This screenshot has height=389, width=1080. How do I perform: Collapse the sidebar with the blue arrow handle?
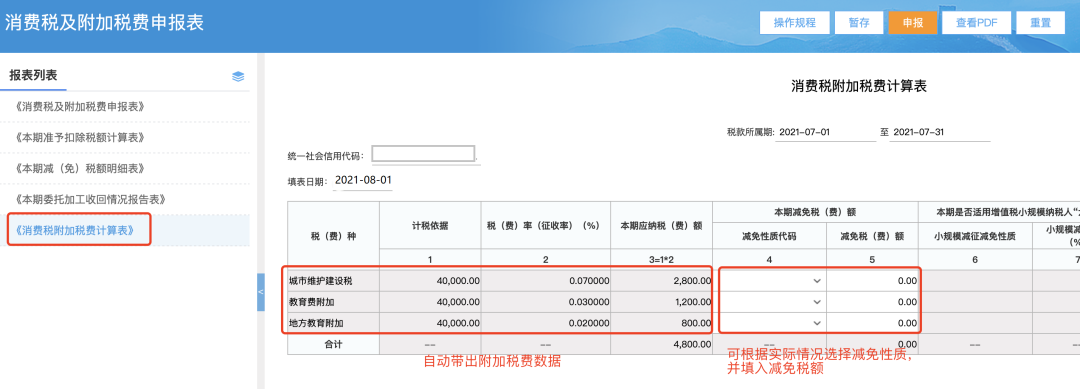click(x=260, y=293)
